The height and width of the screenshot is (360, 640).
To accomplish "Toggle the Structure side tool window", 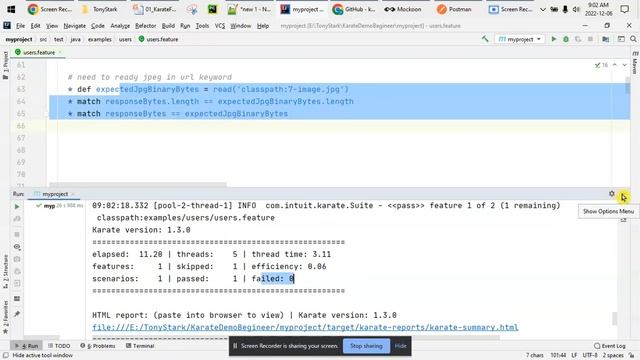I will [x=5, y=271].
